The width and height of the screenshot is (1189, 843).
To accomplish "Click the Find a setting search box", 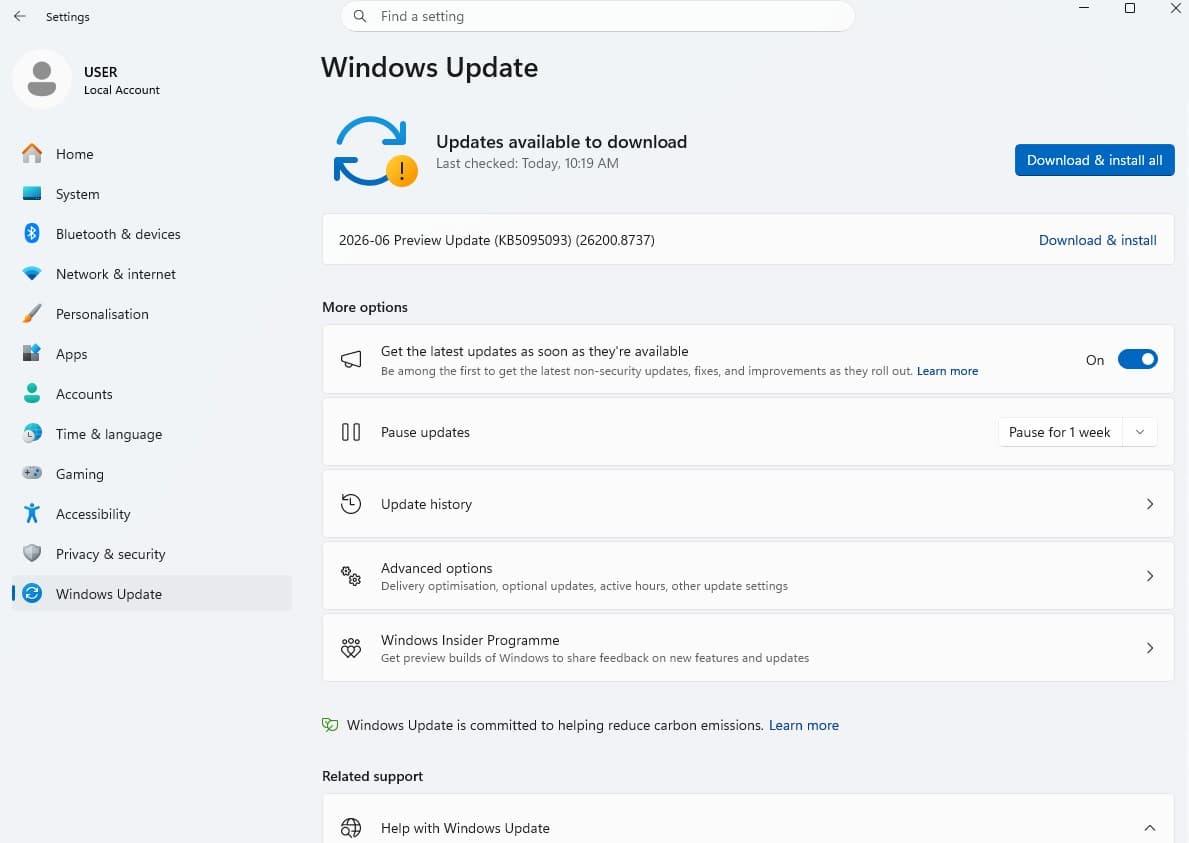I will [598, 16].
